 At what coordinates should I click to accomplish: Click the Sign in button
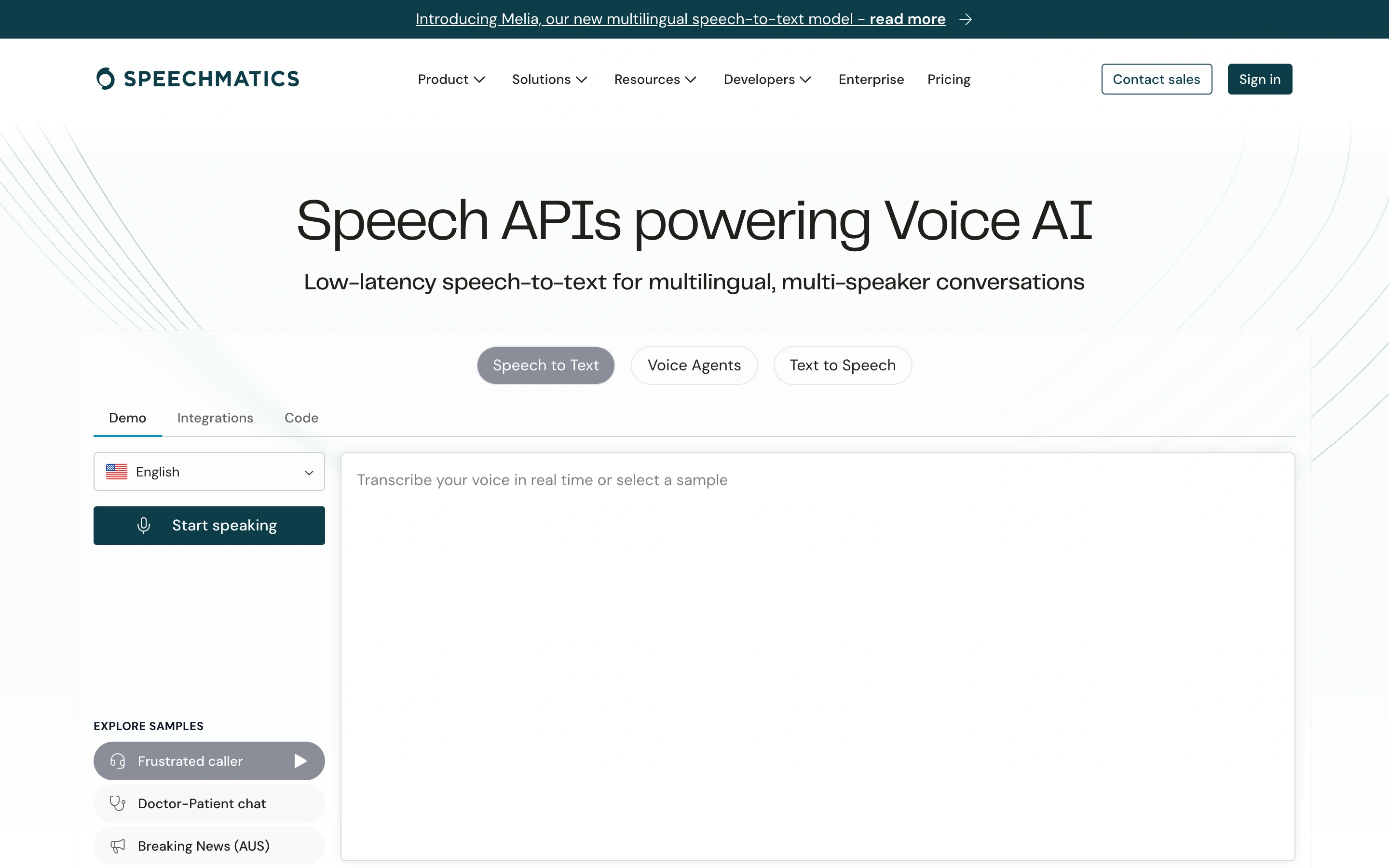pyautogui.click(x=1259, y=79)
